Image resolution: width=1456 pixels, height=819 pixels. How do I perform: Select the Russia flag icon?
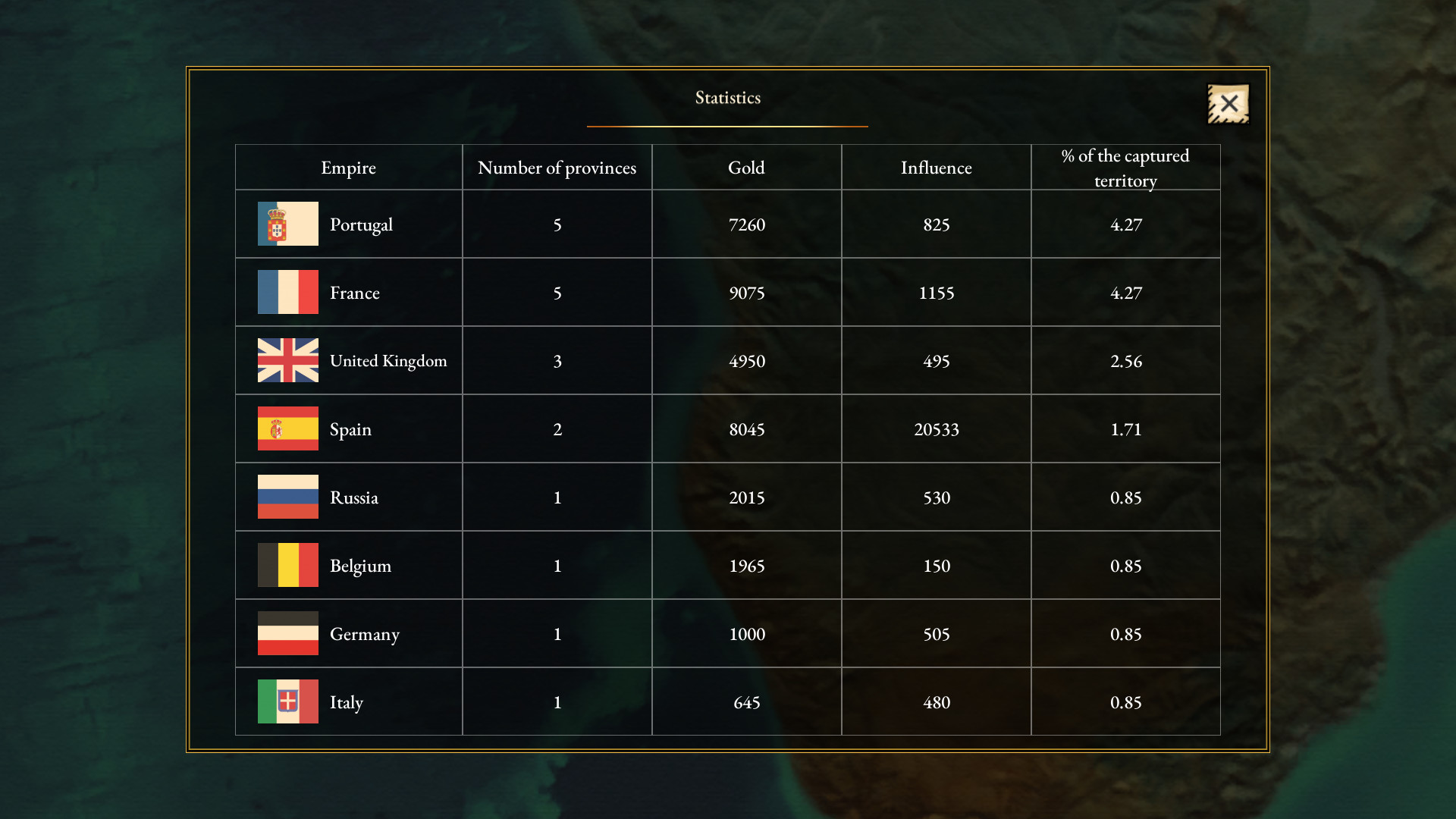[x=287, y=497]
